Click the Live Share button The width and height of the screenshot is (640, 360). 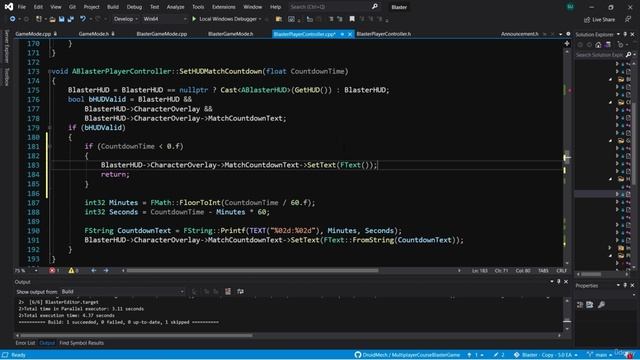click(x=599, y=19)
